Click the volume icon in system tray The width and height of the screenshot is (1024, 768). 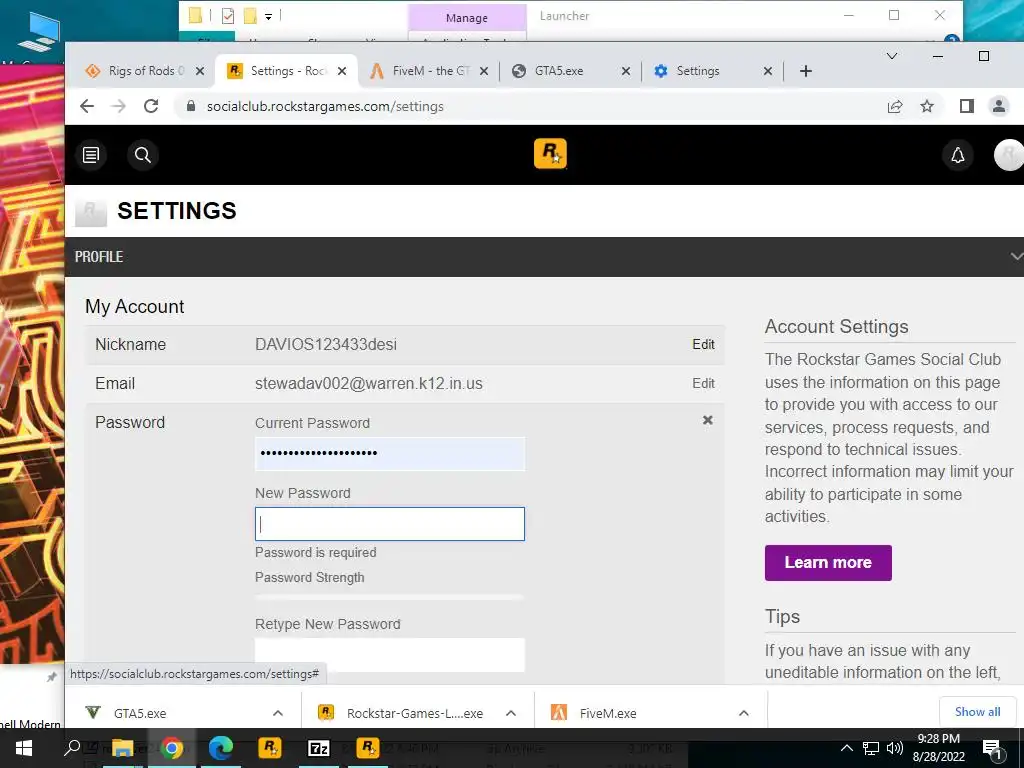tap(895, 748)
